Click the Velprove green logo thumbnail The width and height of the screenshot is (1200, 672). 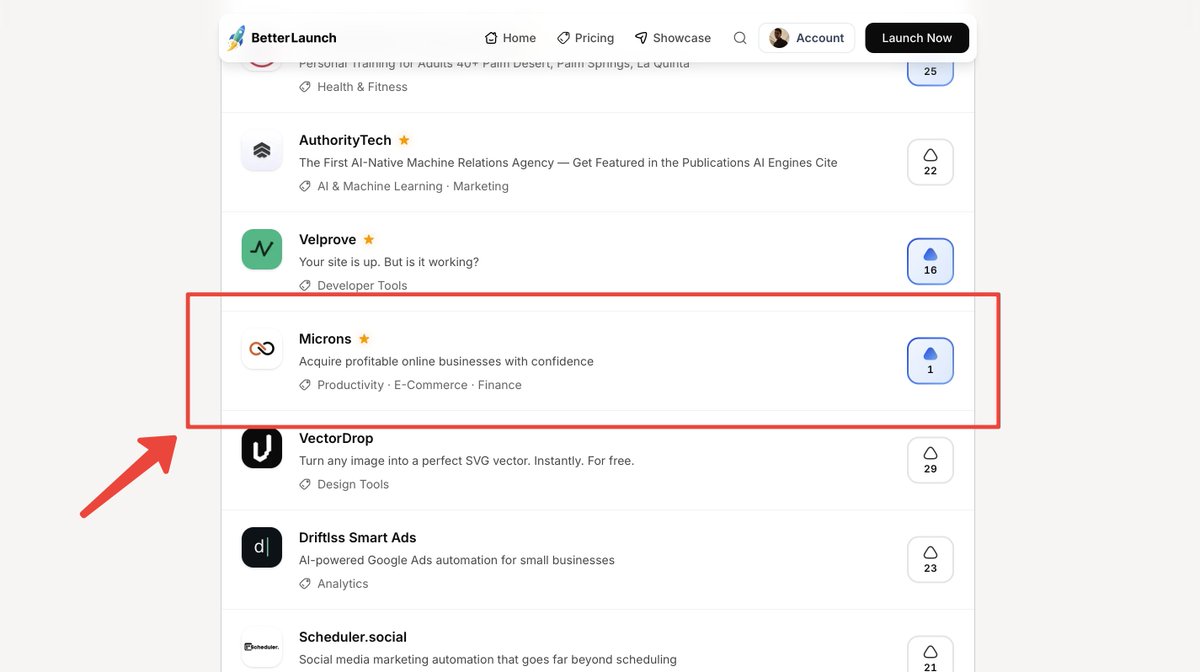(x=262, y=249)
